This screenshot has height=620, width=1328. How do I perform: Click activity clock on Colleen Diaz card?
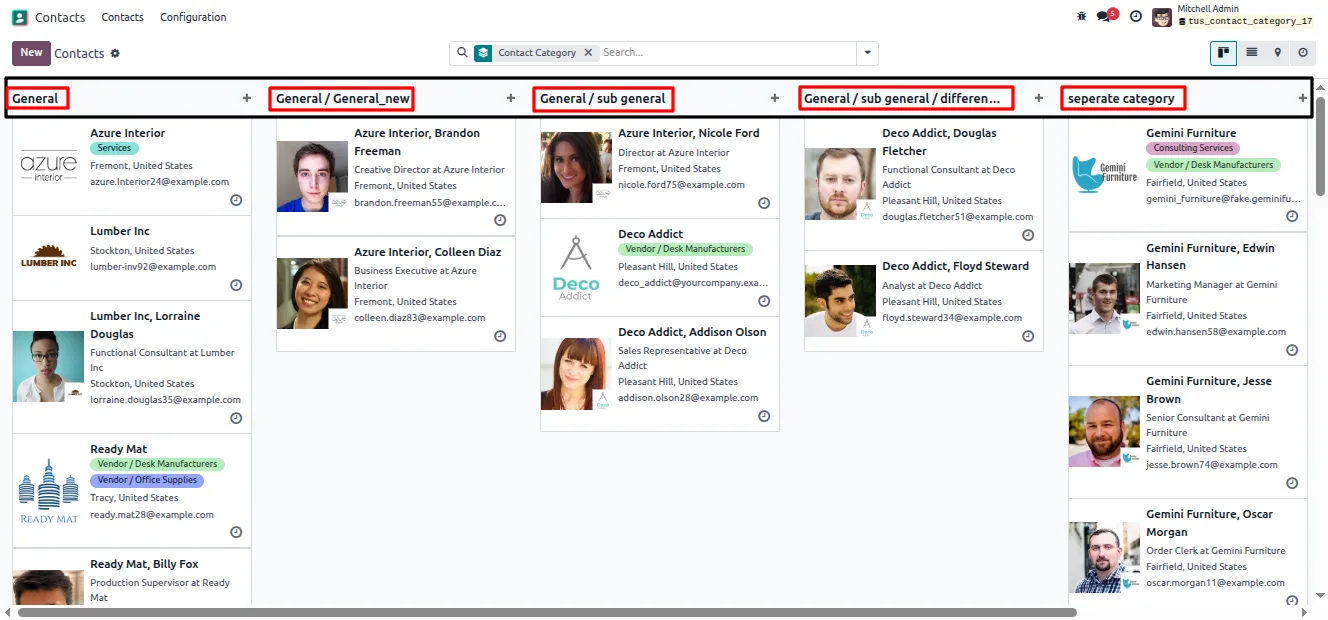tap(500, 336)
